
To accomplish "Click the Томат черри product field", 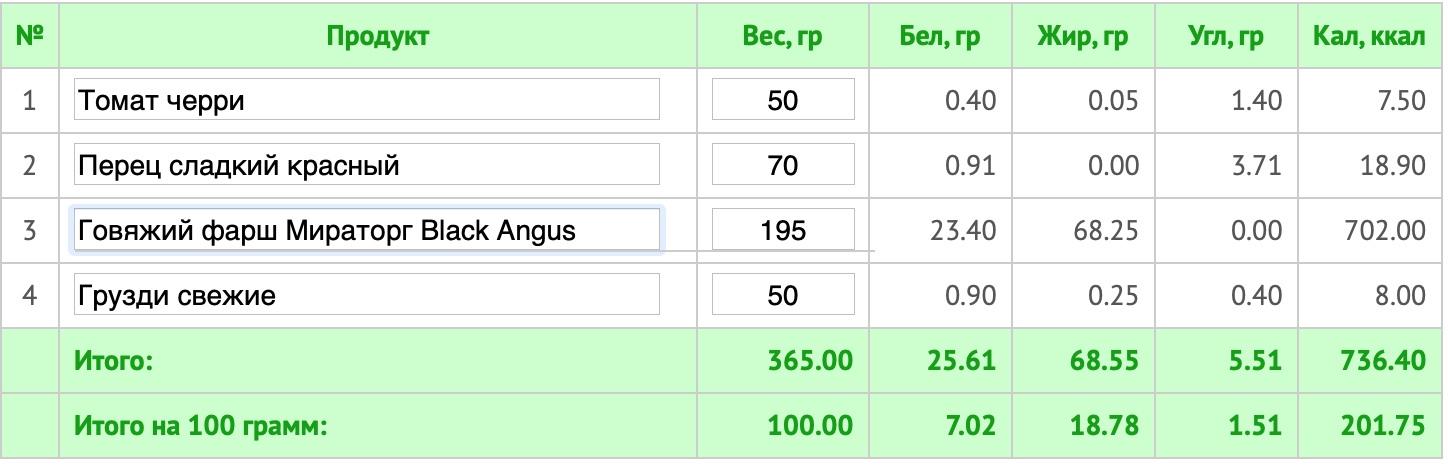I will click(x=367, y=100).
